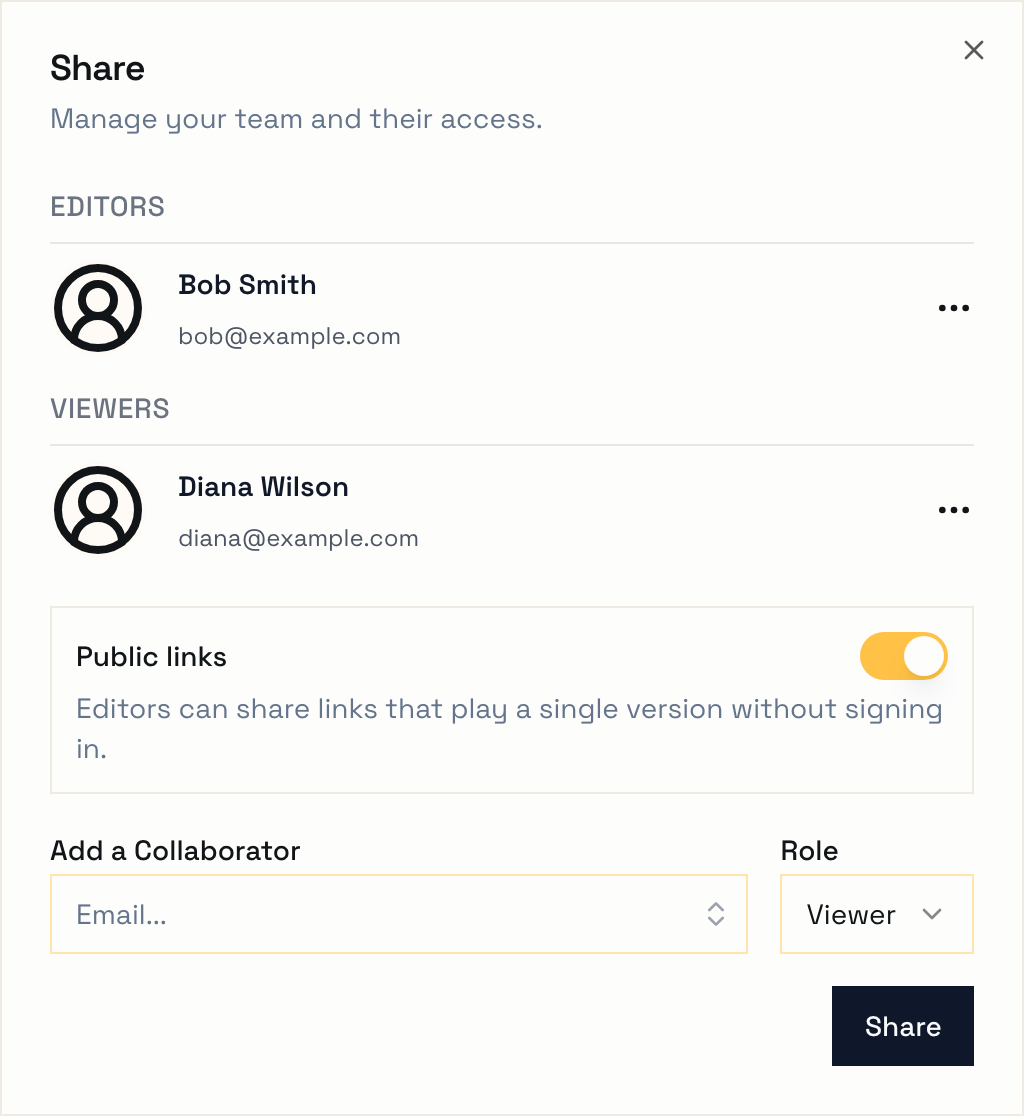Click Diana Wilson's avatar icon
The image size is (1024, 1116).
[98, 510]
